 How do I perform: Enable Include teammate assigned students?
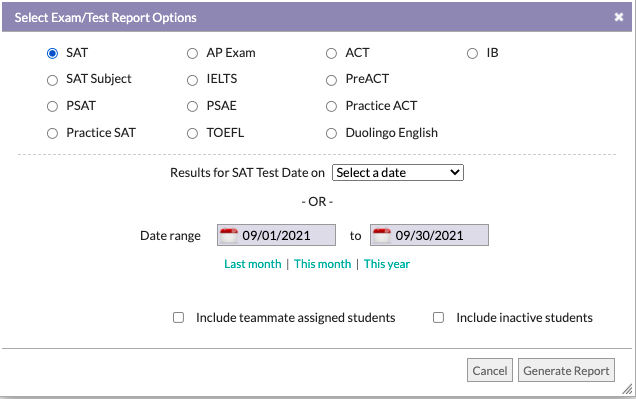pyautogui.click(x=178, y=317)
